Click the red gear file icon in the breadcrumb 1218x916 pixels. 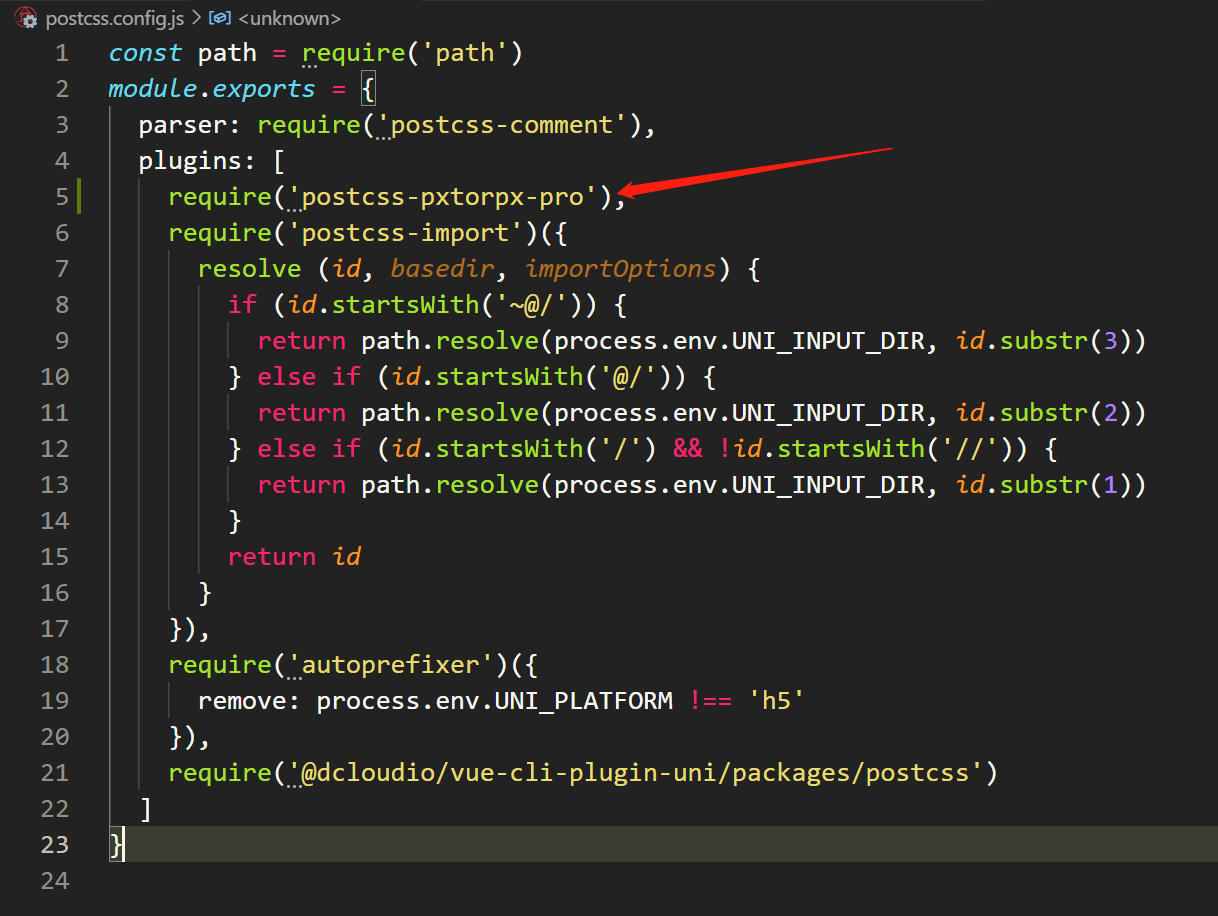[x=25, y=17]
